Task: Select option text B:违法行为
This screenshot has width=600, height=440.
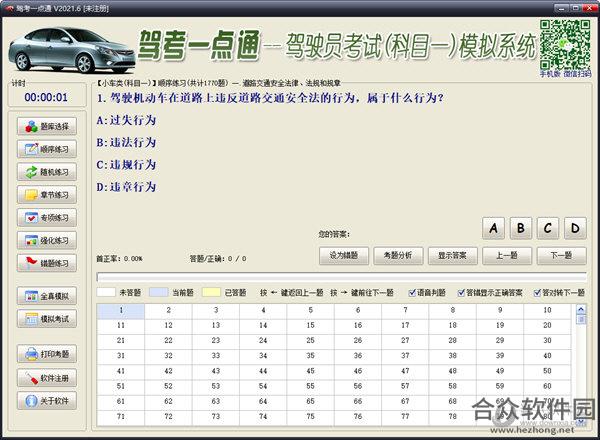Action: [x=126, y=142]
